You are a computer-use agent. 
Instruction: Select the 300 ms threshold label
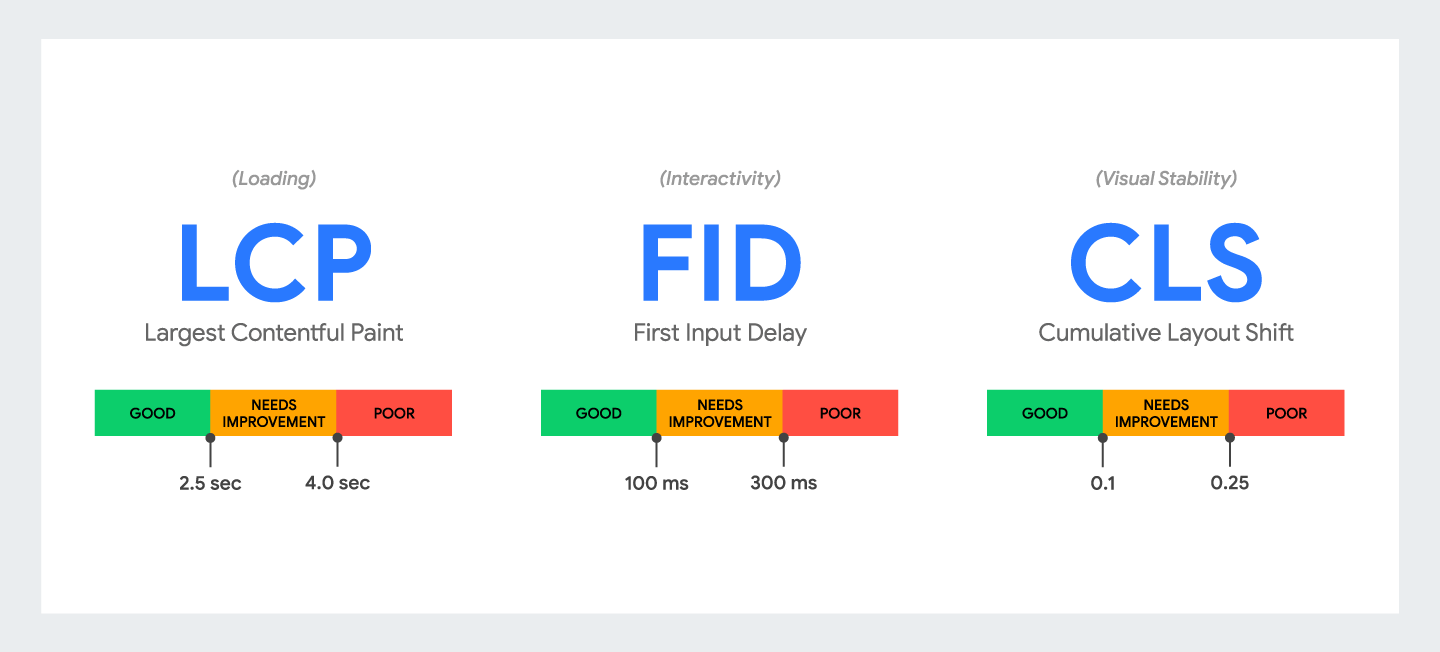pyautogui.click(x=783, y=484)
